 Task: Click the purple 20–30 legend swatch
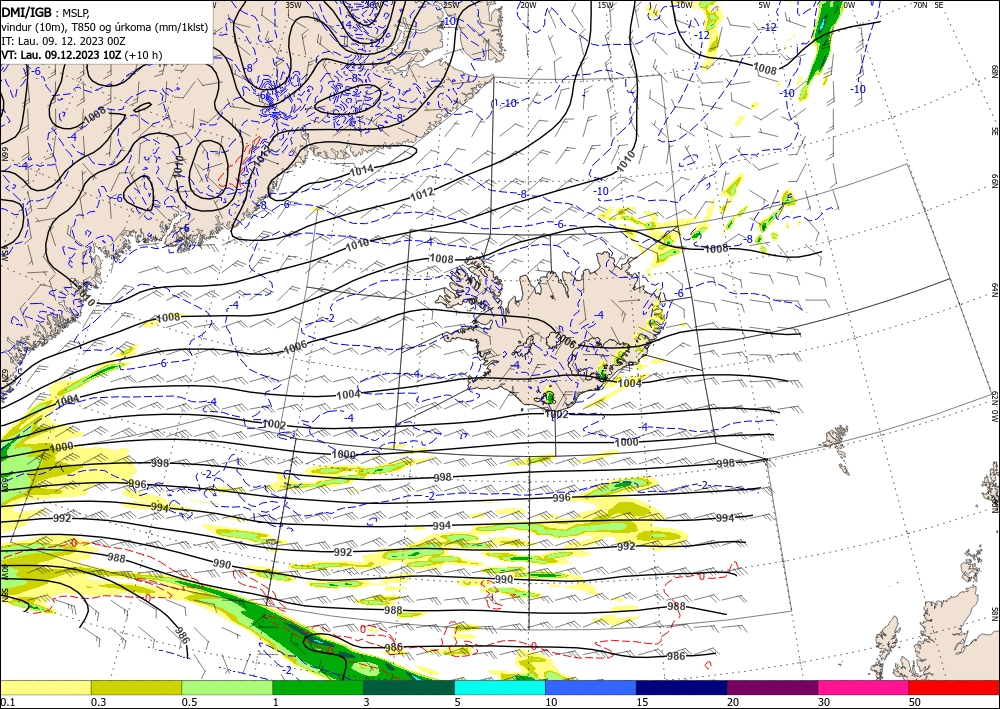tap(772, 687)
